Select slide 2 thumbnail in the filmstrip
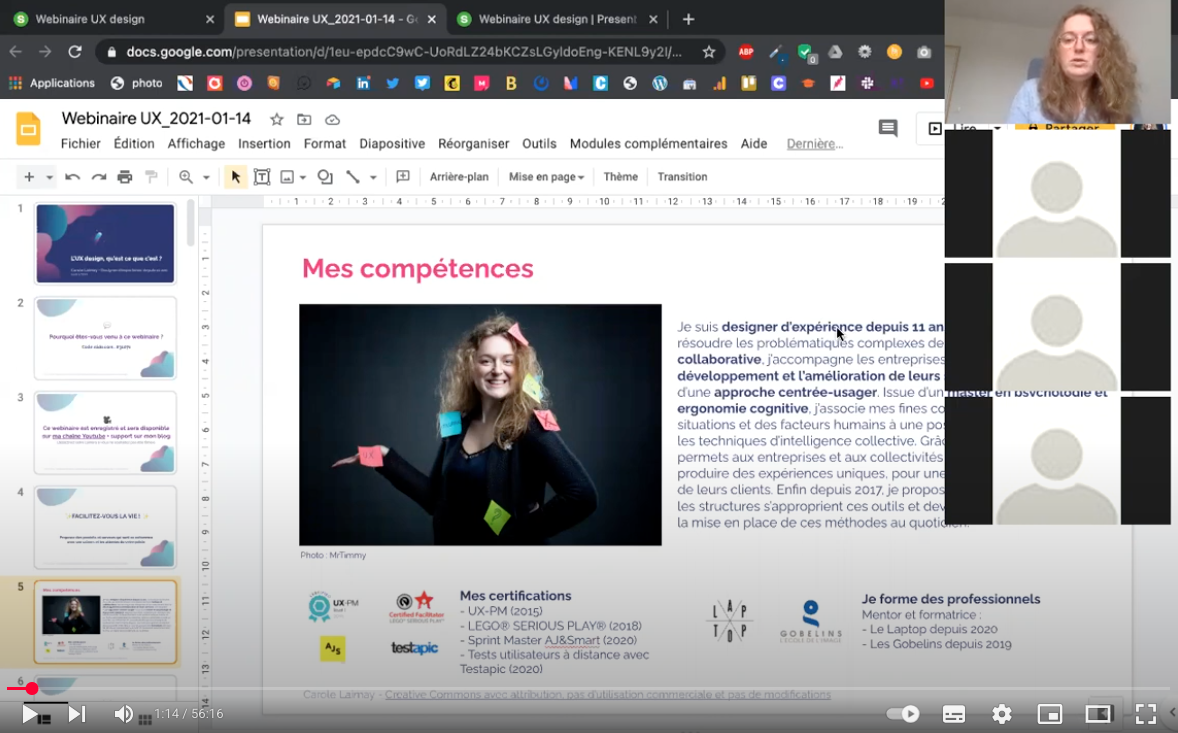 coord(105,338)
